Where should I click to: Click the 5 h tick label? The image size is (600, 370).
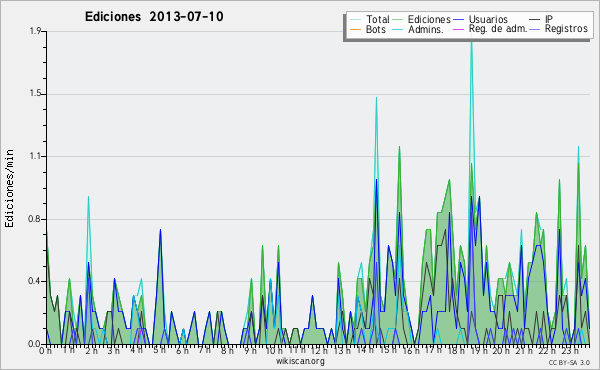(x=159, y=350)
